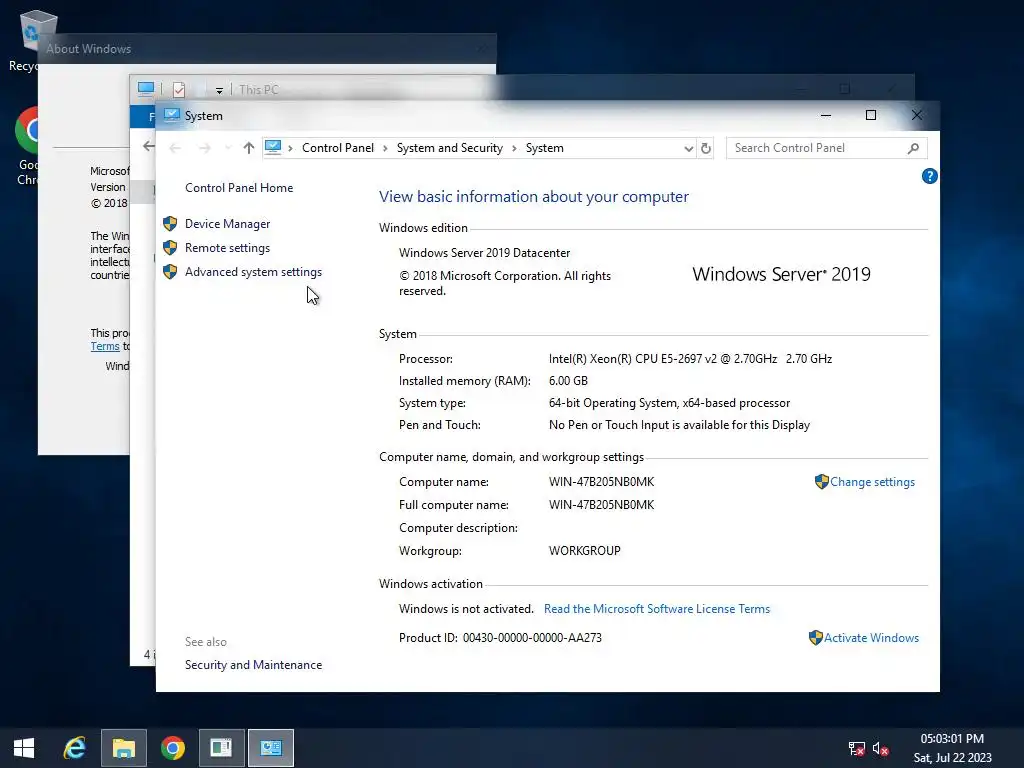Open File Explorer from taskbar

[x=123, y=748]
